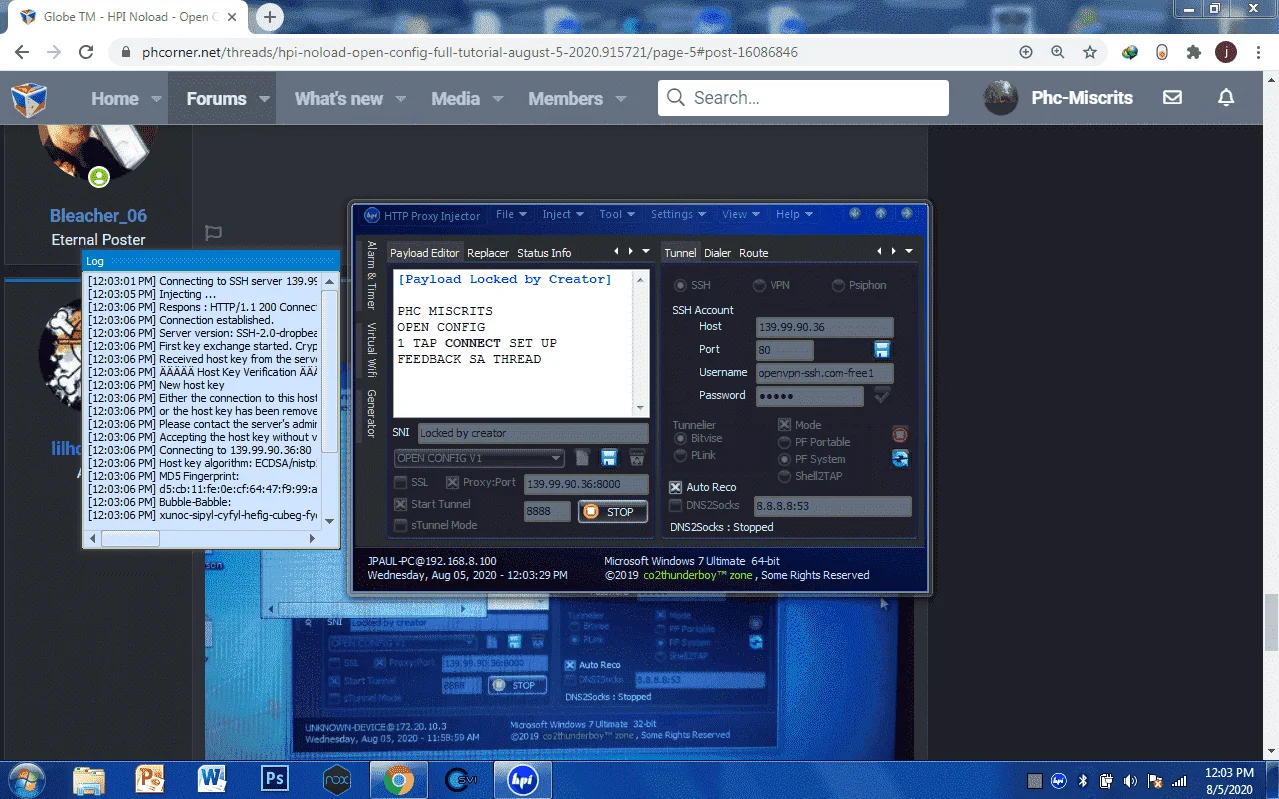The image size is (1279, 799).
Task: Click the blue refresh arrows icon beside PF System
Action: pos(900,458)
